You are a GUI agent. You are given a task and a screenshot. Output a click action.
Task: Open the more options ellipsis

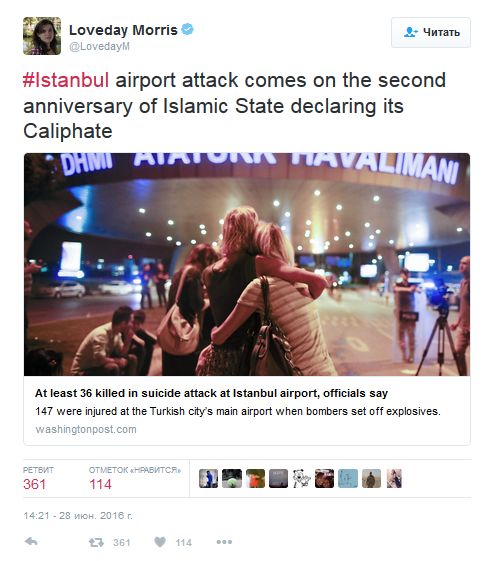[x=224, y=542]
